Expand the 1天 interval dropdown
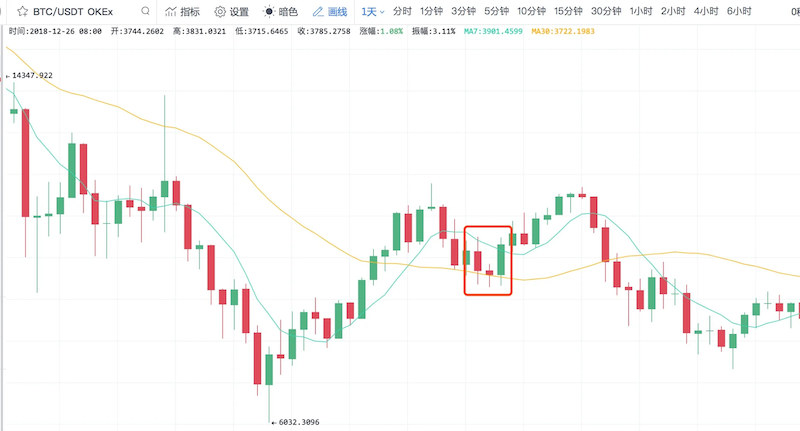The height and width of the screenshot is (431, 800). [372, 11]
